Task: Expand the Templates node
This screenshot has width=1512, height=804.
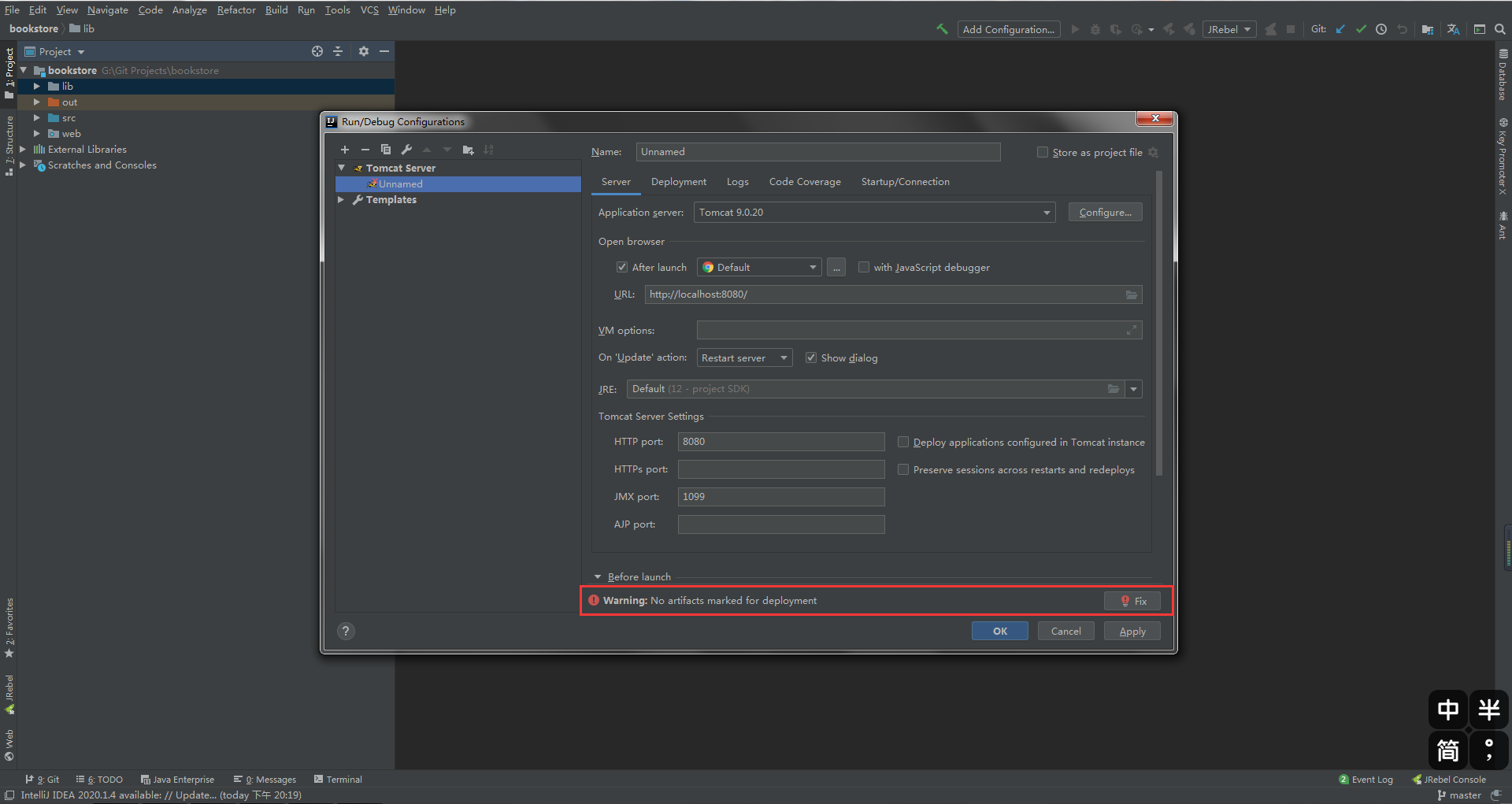Action: (341, 200)
